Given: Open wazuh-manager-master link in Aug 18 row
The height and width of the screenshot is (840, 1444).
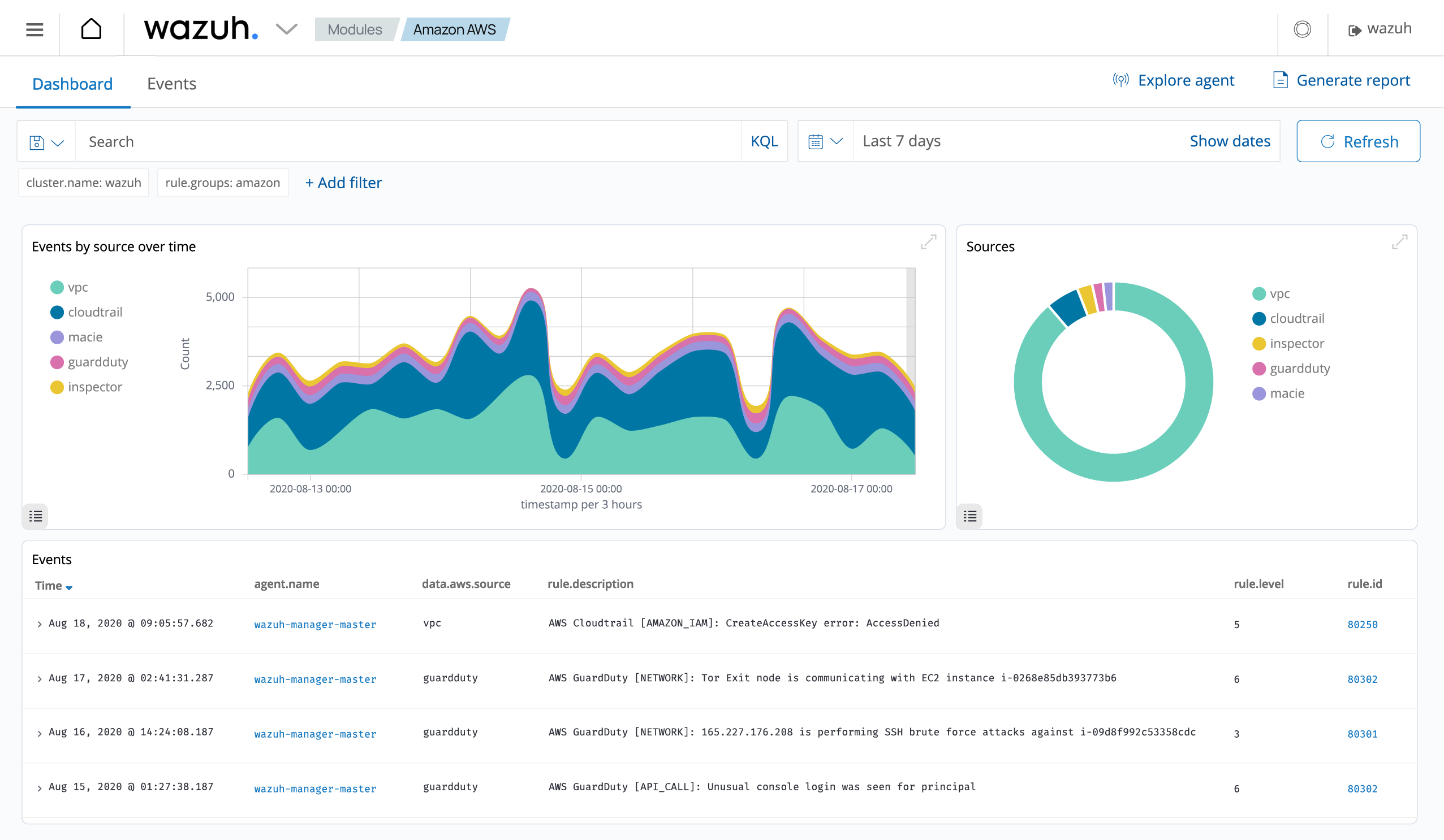Looking at the screenshot, I should [315, 625].
